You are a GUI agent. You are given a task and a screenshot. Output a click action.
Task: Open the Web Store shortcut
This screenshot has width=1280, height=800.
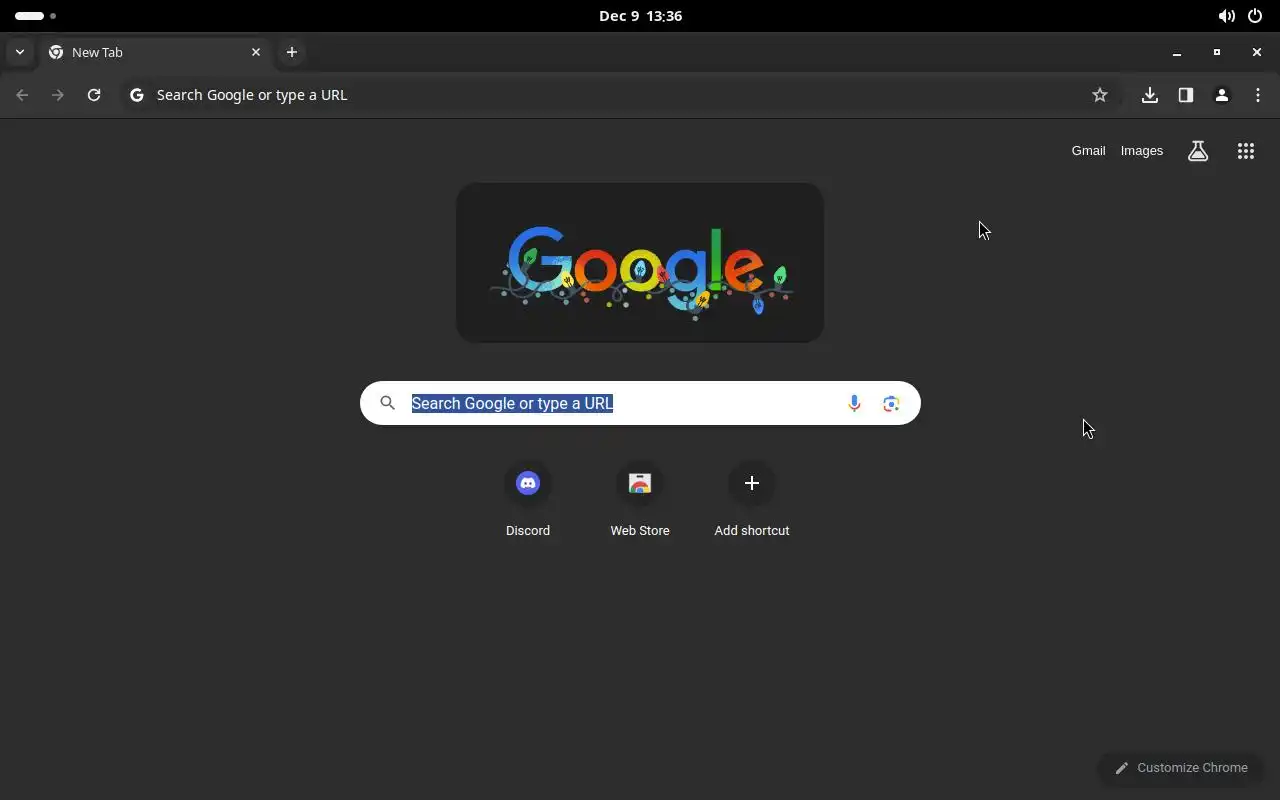tap(640, 501)
